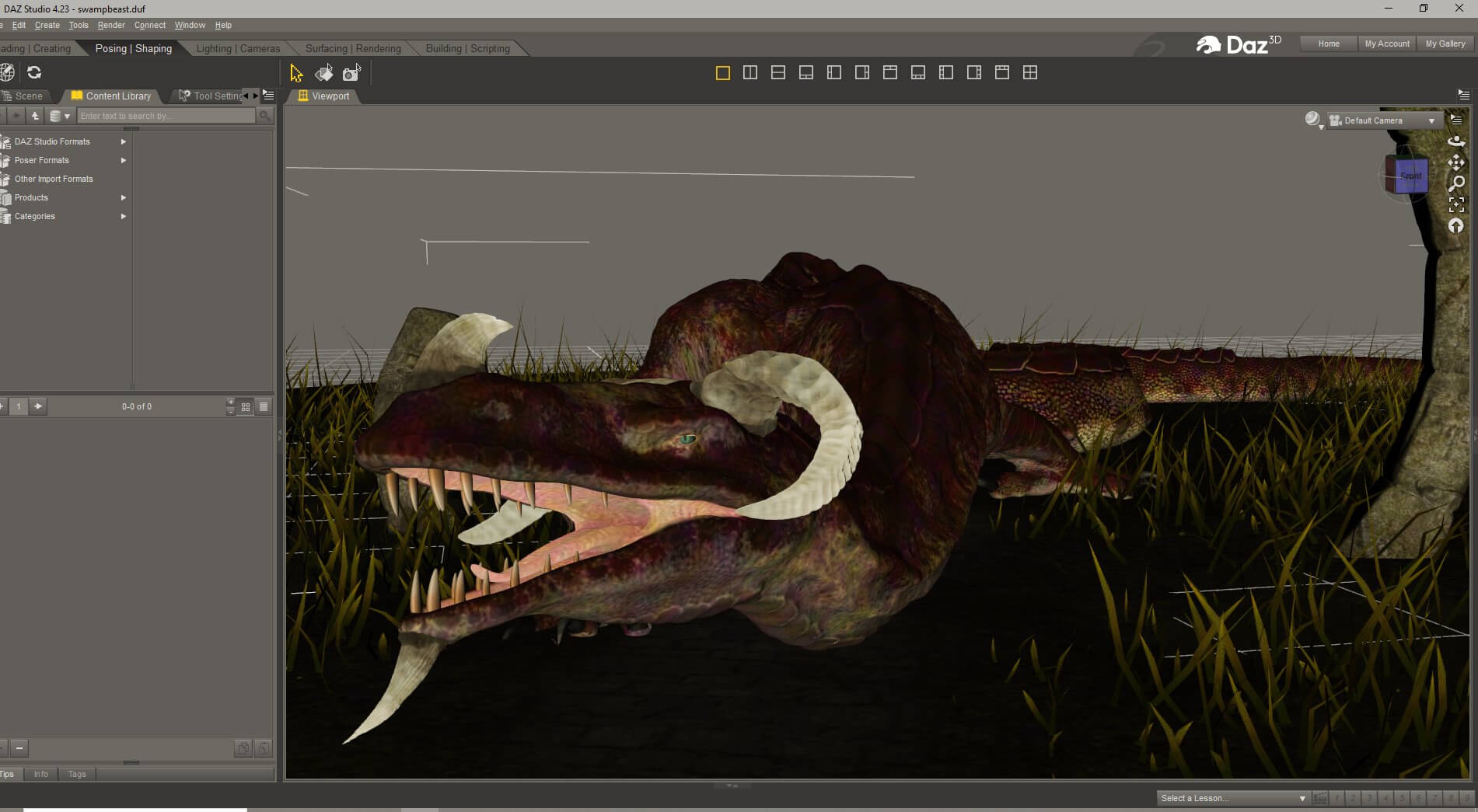
Task: Switch content list to list view
Action: pos(264,406)
